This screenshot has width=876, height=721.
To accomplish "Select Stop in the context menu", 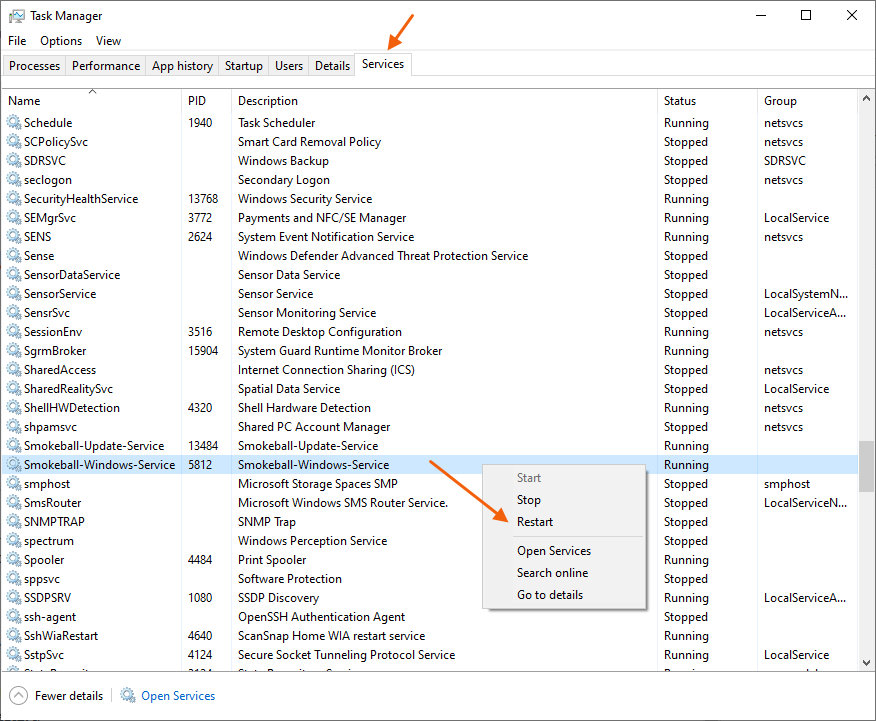I will tap(529, 500).
